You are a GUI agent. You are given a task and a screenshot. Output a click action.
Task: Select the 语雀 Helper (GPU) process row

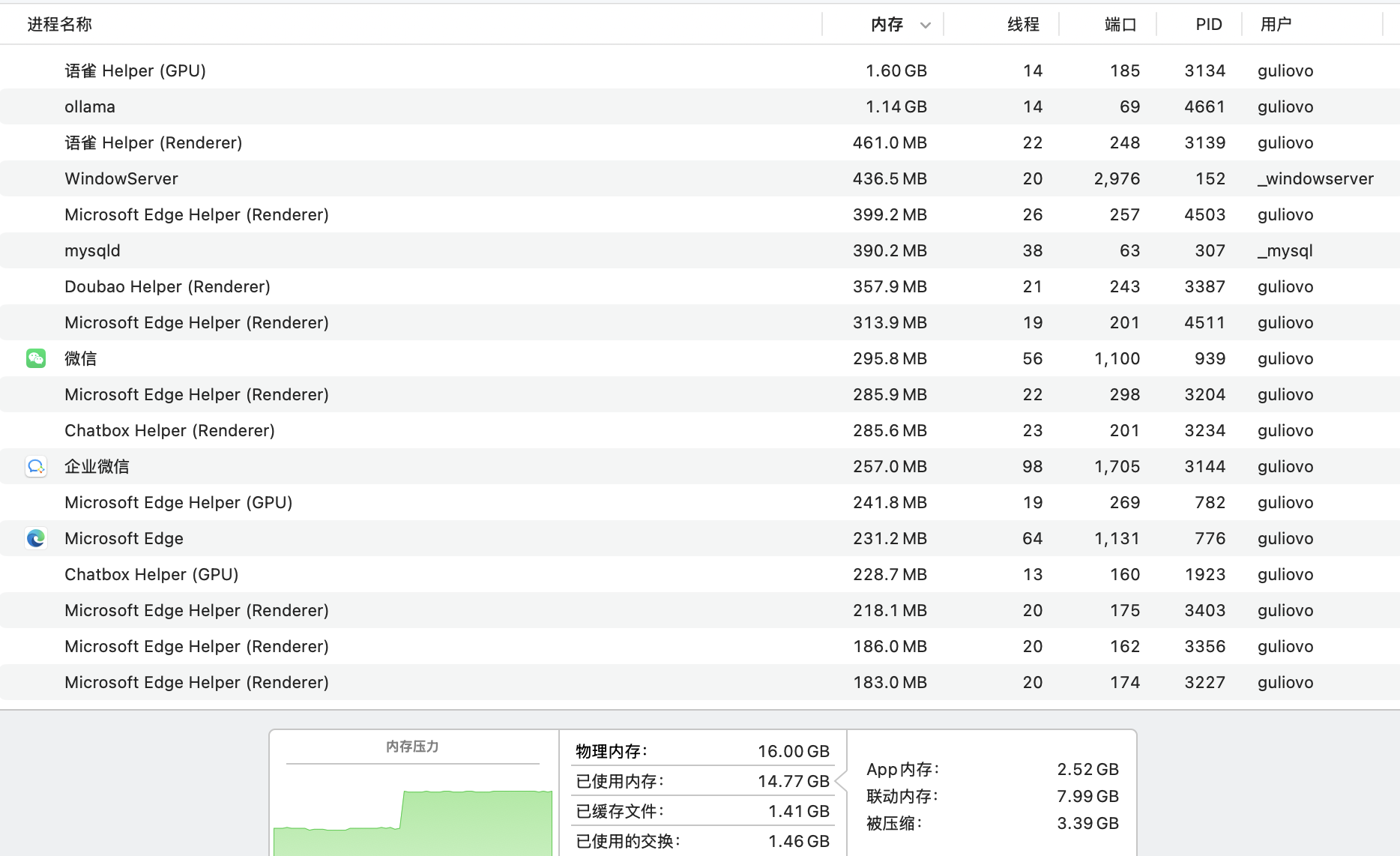pos(700,70)
